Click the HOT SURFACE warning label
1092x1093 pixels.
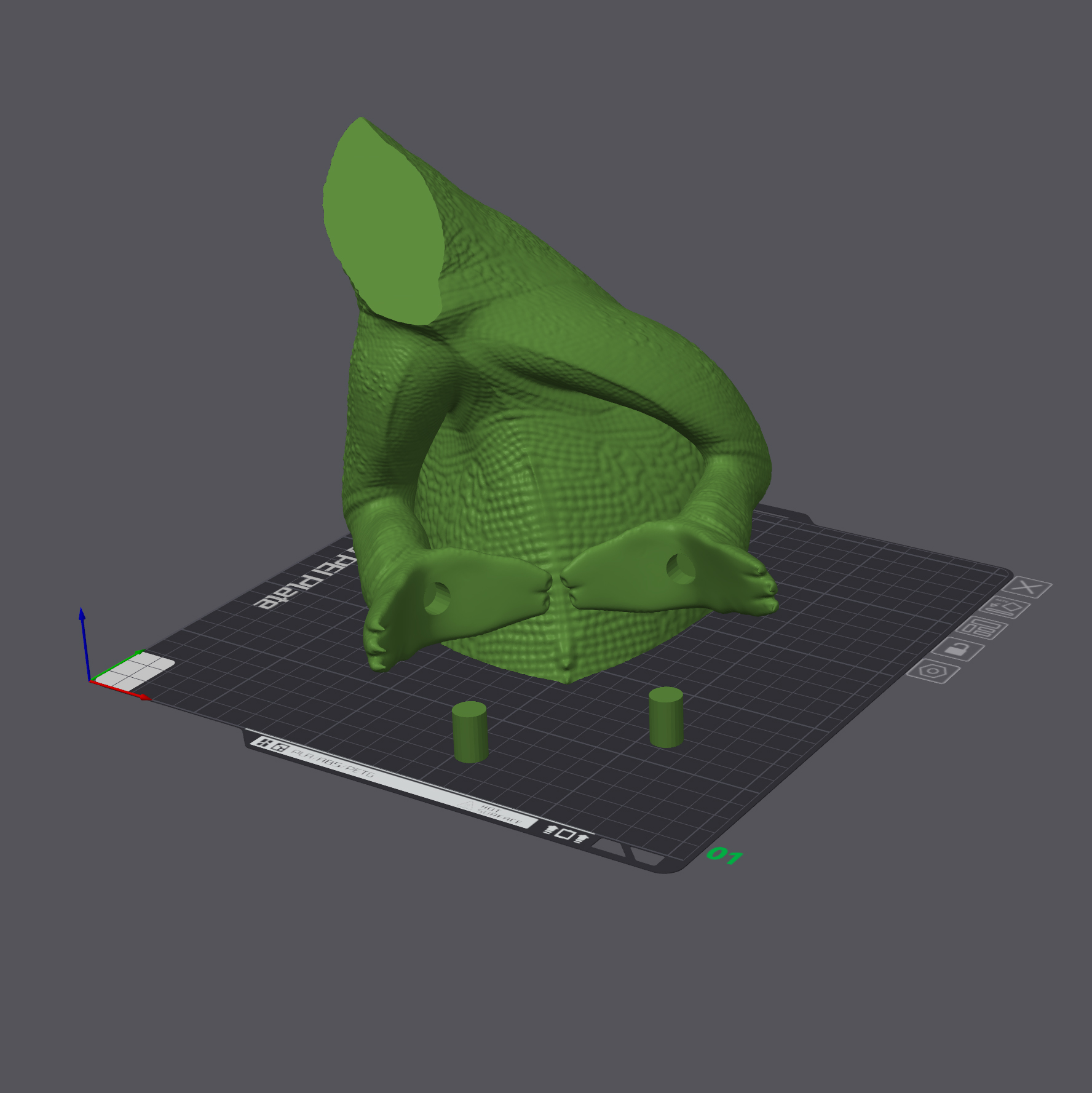(x=492, y=813)
